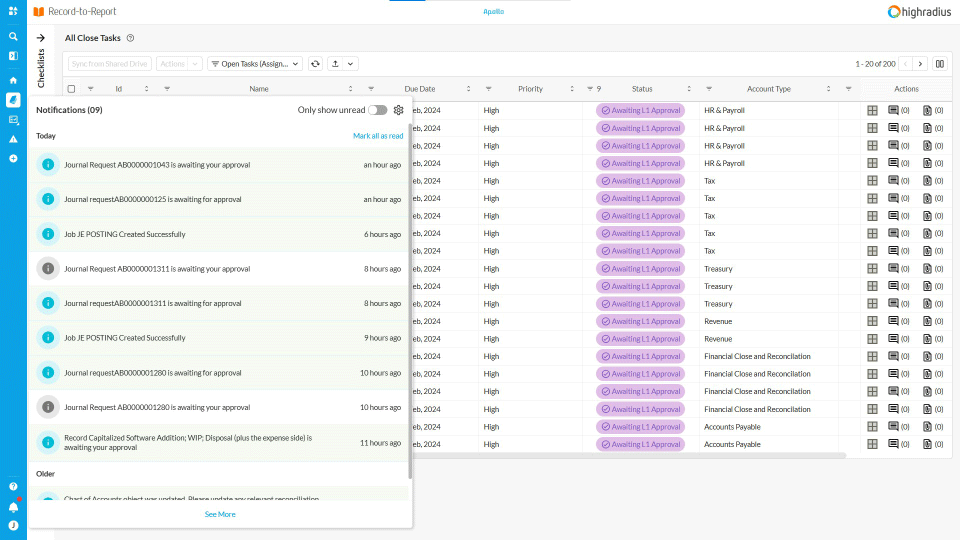This screenshot has height=540, width=960.
Task: Click Mark all as read link
Action: 378,136
